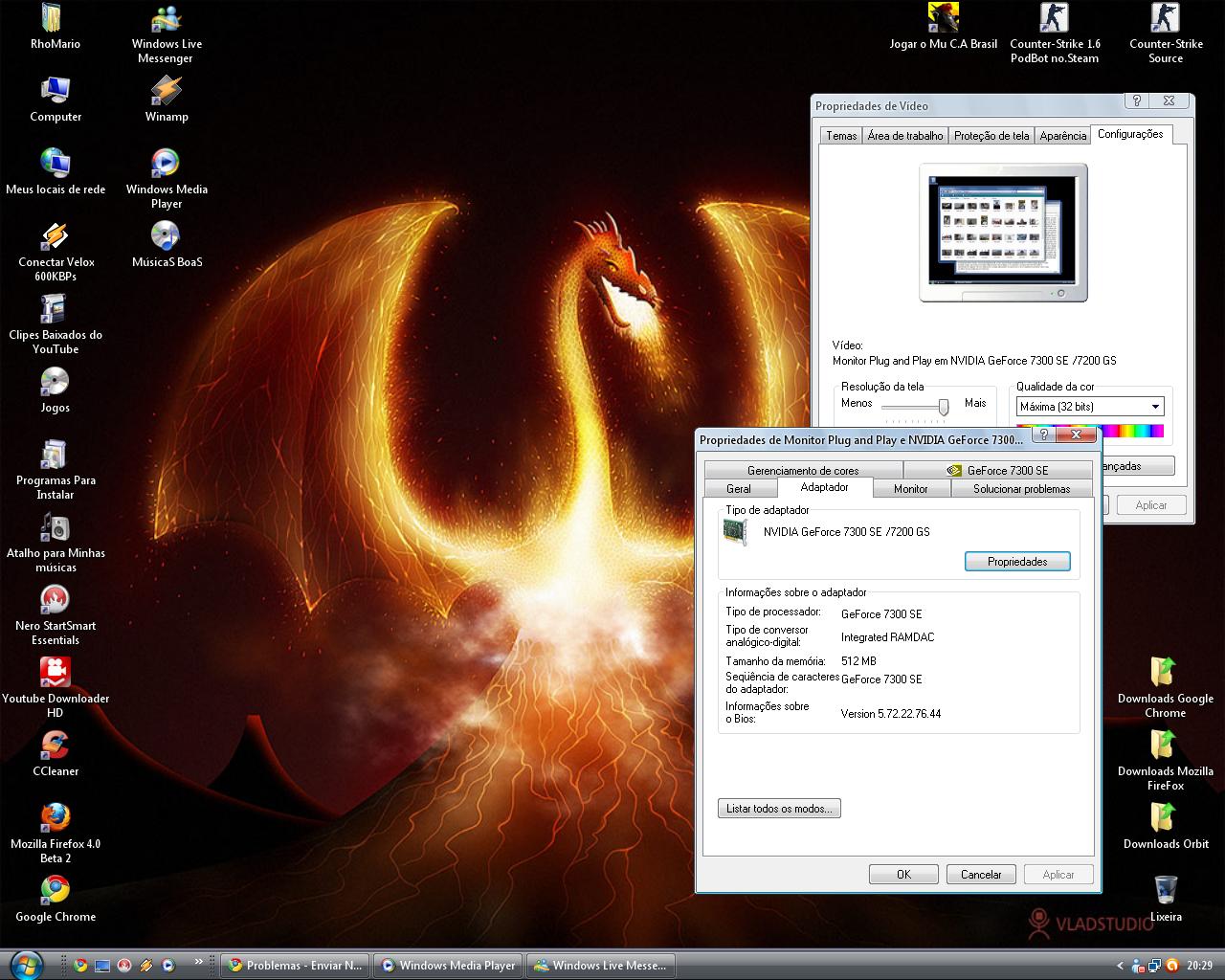Open Winamp desktop shortcut
This screenshot has width=1225, height=980.
click(x=166, y=92)
